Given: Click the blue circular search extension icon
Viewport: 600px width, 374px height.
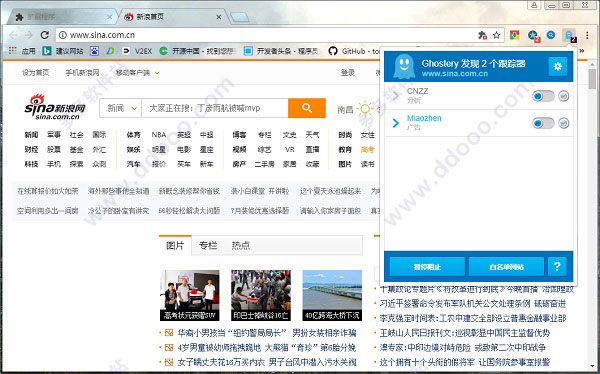Looking at the screenshot, I should click(551, 35).
